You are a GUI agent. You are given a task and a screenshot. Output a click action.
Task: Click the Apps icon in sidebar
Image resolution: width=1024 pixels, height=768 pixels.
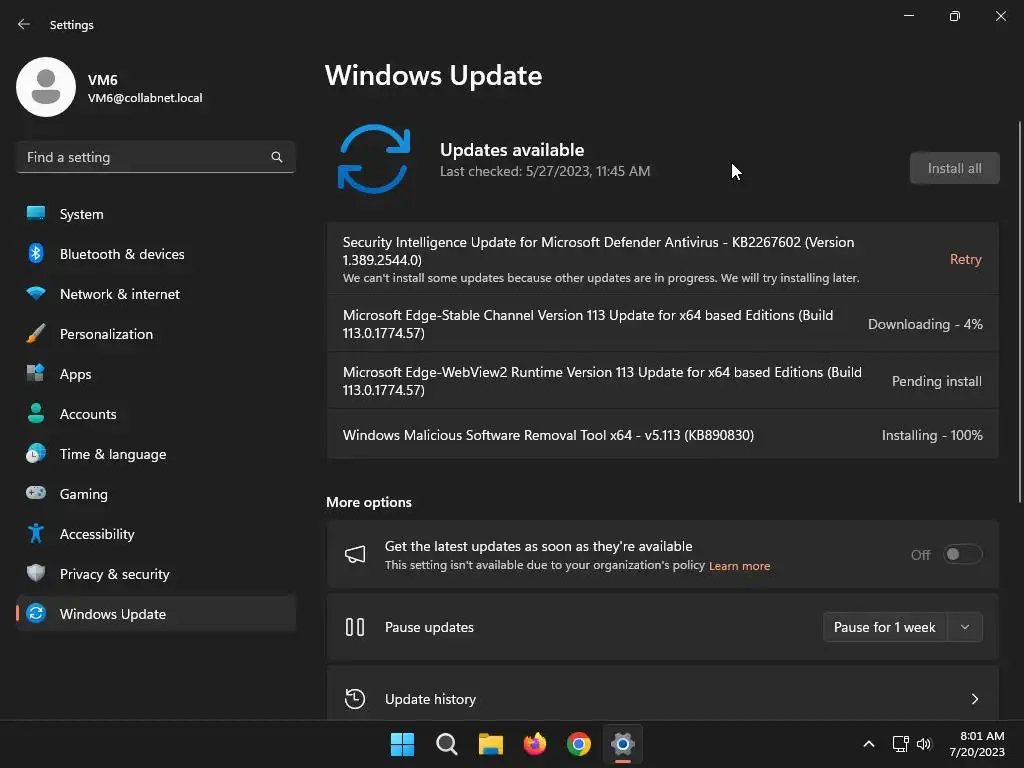click(36, 374)
